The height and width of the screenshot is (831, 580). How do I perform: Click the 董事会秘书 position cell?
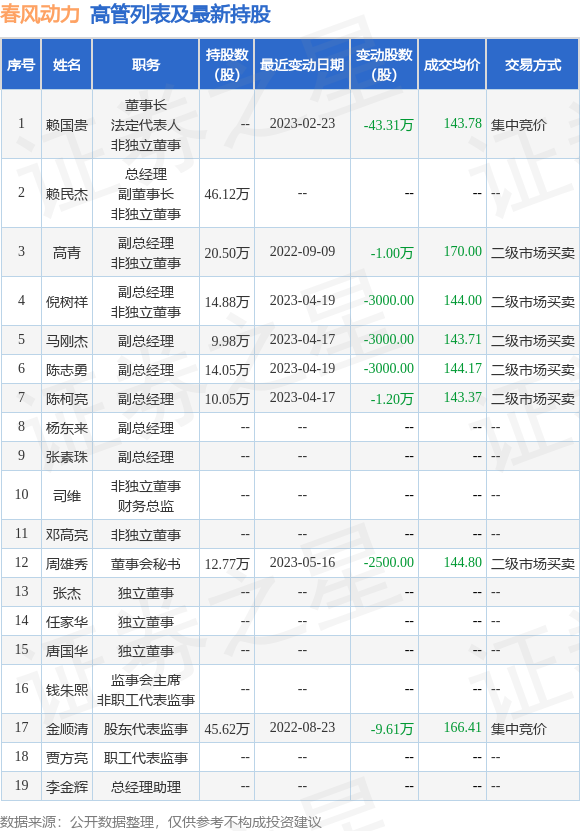click(146, 564)
